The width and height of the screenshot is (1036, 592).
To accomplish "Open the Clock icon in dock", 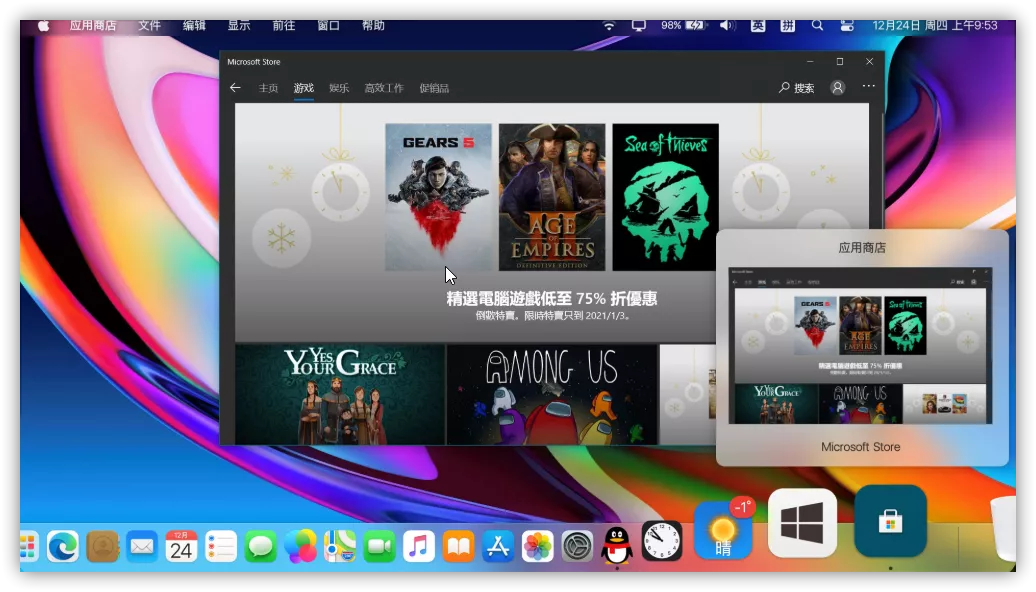I will point(662,541).
